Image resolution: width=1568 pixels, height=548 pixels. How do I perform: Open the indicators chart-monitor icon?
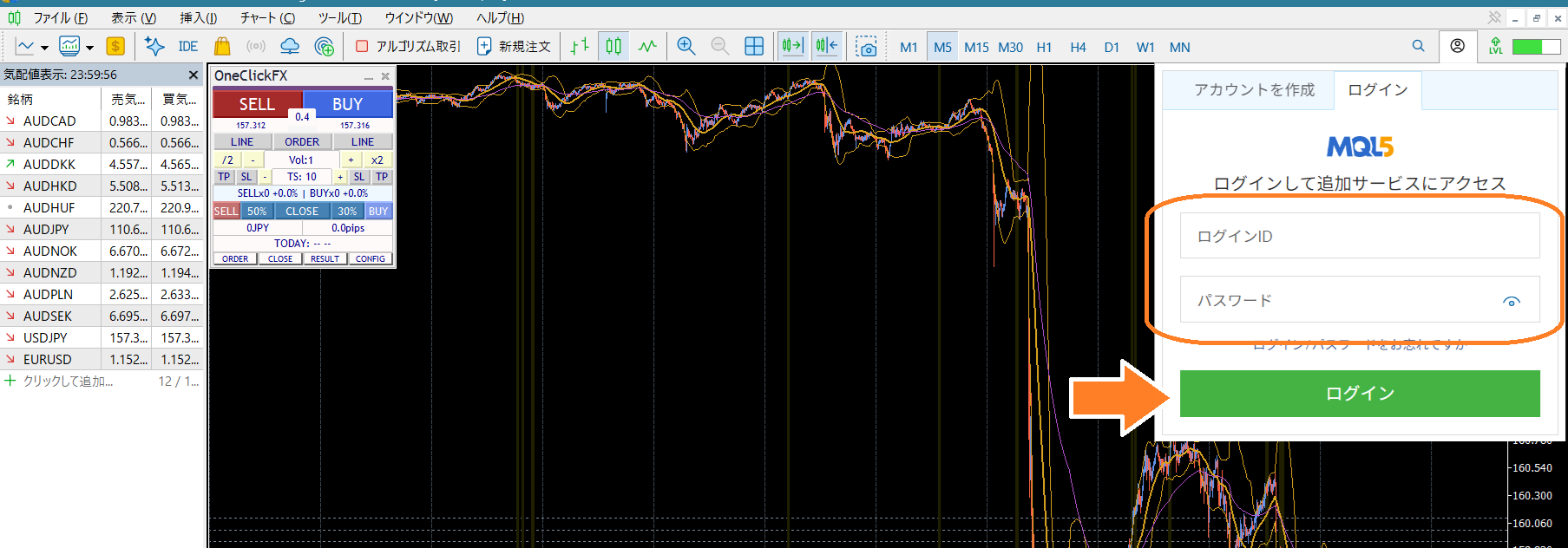[69, 47]
